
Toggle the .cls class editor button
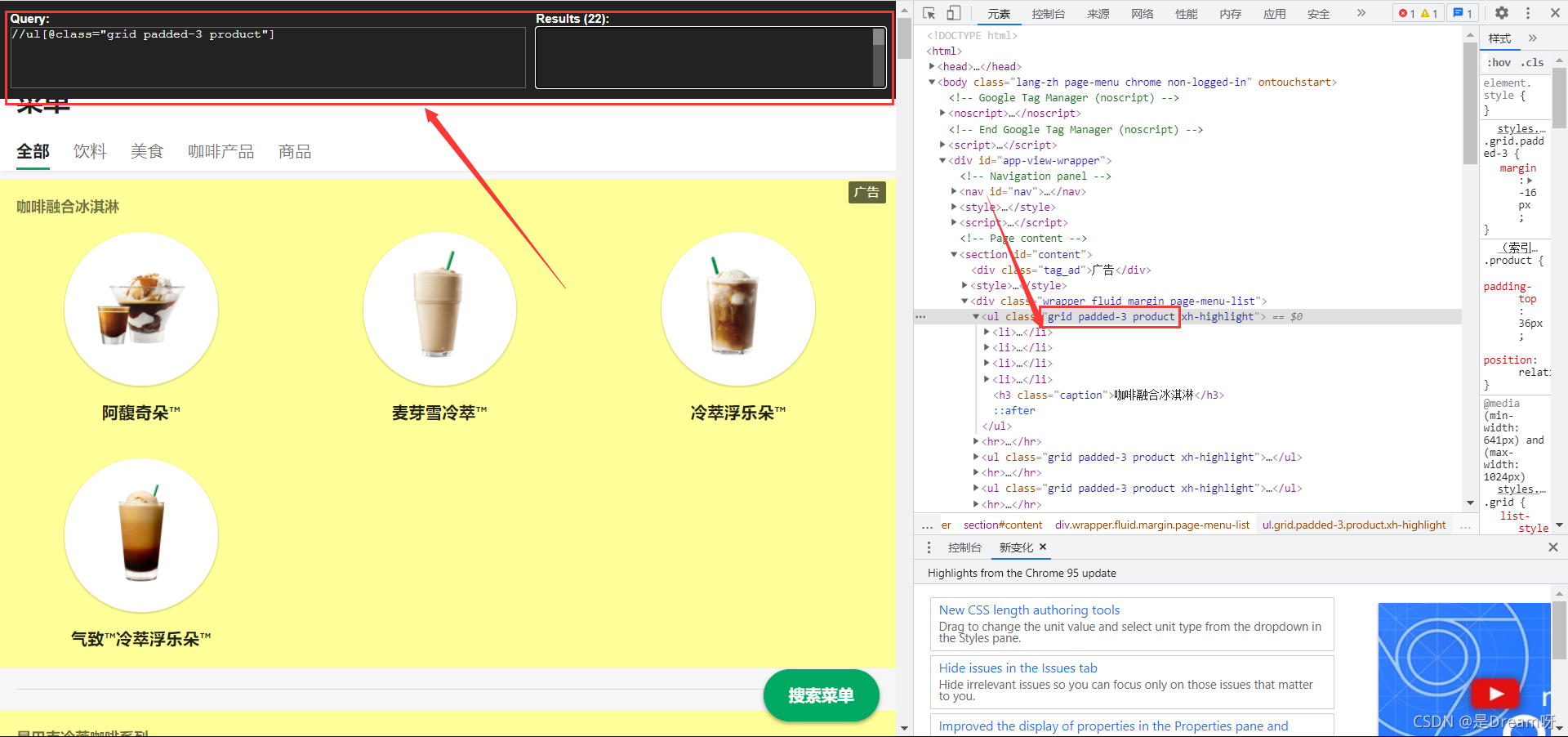tap(1532, 62)
